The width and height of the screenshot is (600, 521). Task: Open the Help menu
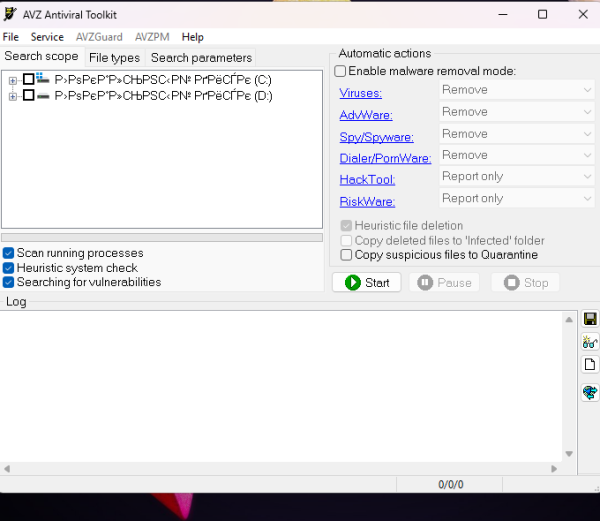[192, 37]
